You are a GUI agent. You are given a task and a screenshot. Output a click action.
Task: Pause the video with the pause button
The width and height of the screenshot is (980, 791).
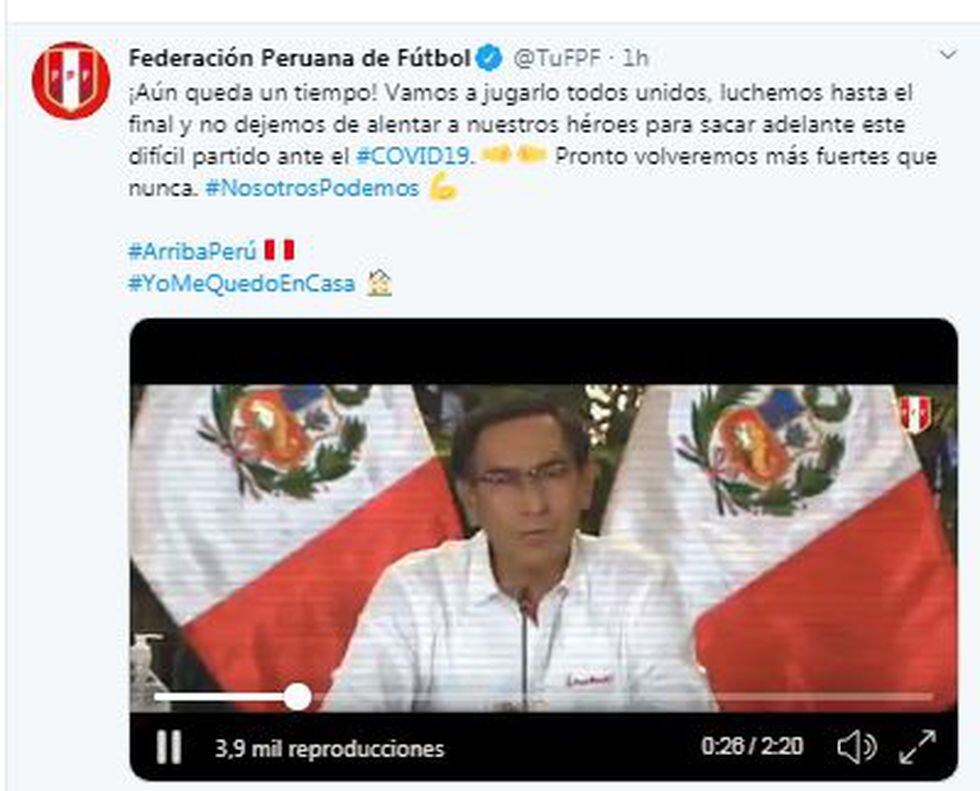(x=169, y=747)
